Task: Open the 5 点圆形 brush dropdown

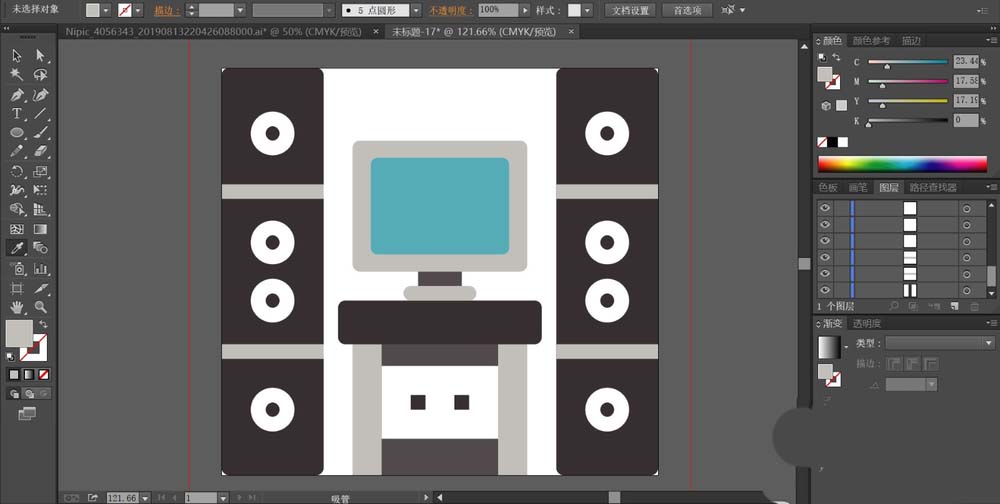Action: coord(416,11)
